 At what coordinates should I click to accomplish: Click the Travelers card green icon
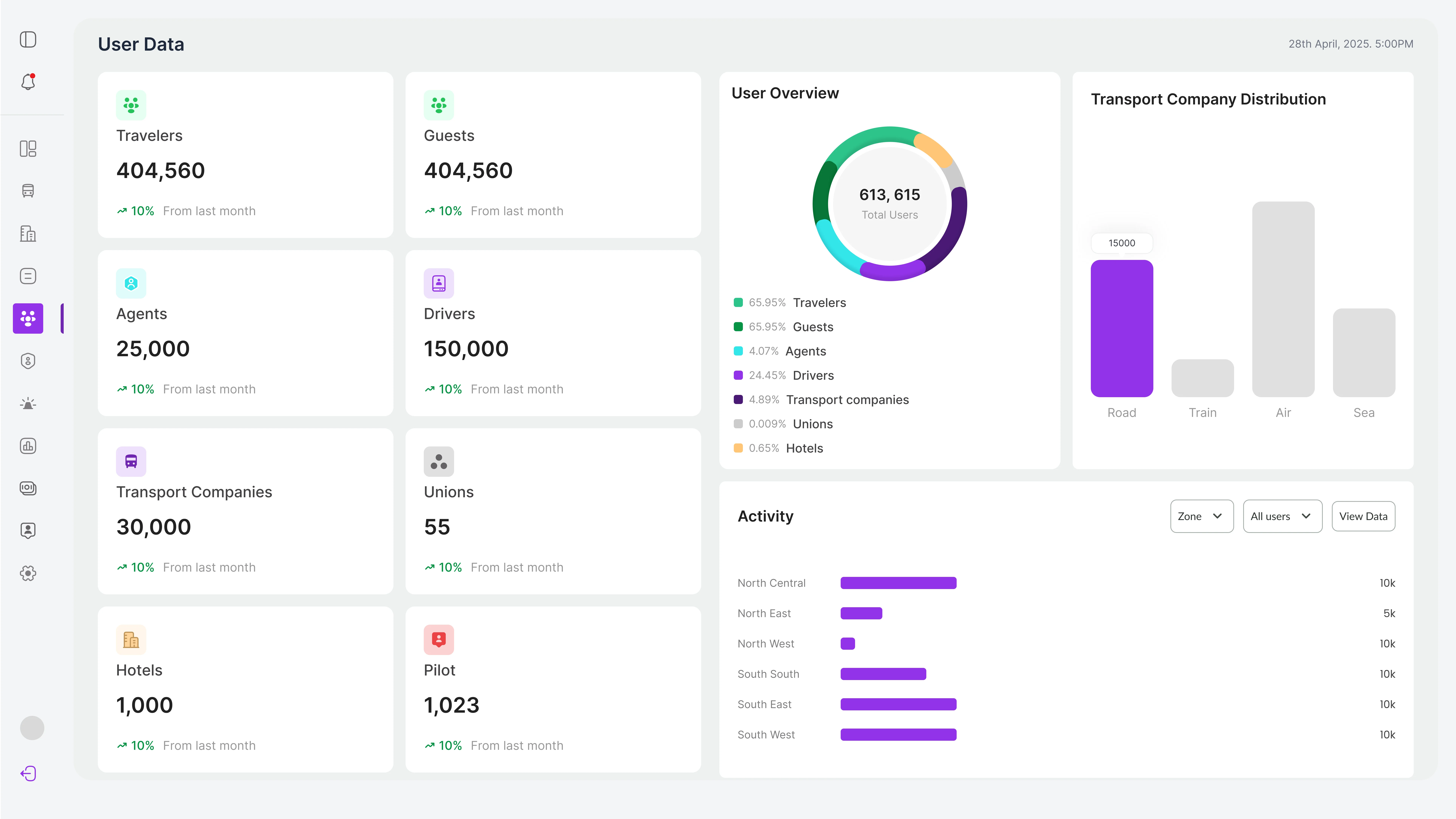pos(131,105)
